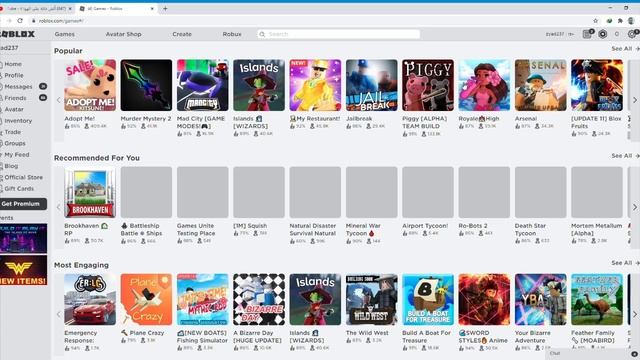The height and width of the screenshot is (360, 640).
Task: Open the Piggy game thumbnail
Action: [428, 85]
